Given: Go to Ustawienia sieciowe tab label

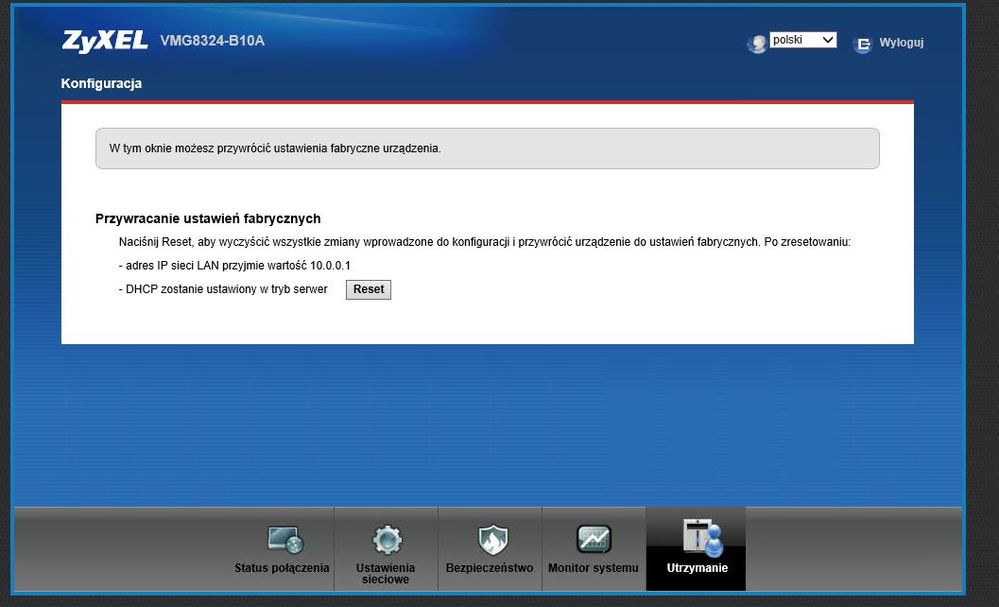Looking at the screenshot, I should click(x=386, y=573).
